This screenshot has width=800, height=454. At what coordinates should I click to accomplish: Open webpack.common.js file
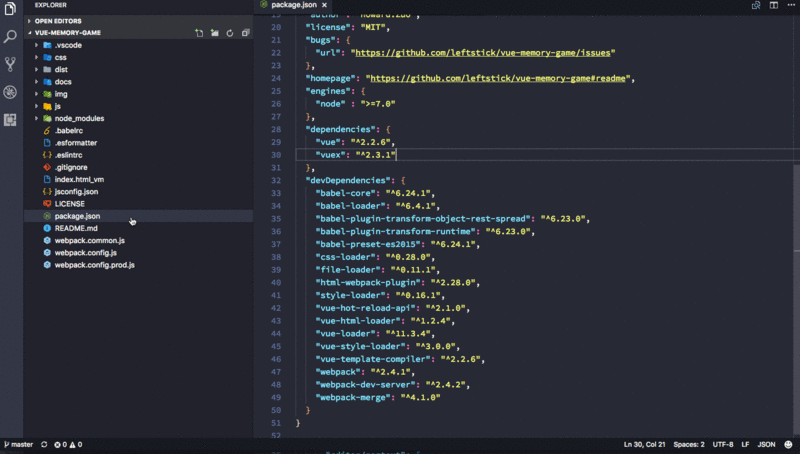[89, 240]
